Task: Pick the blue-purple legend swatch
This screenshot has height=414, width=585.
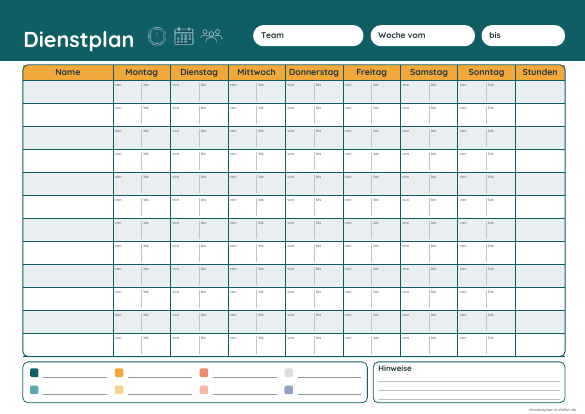Action: point(288,390)
